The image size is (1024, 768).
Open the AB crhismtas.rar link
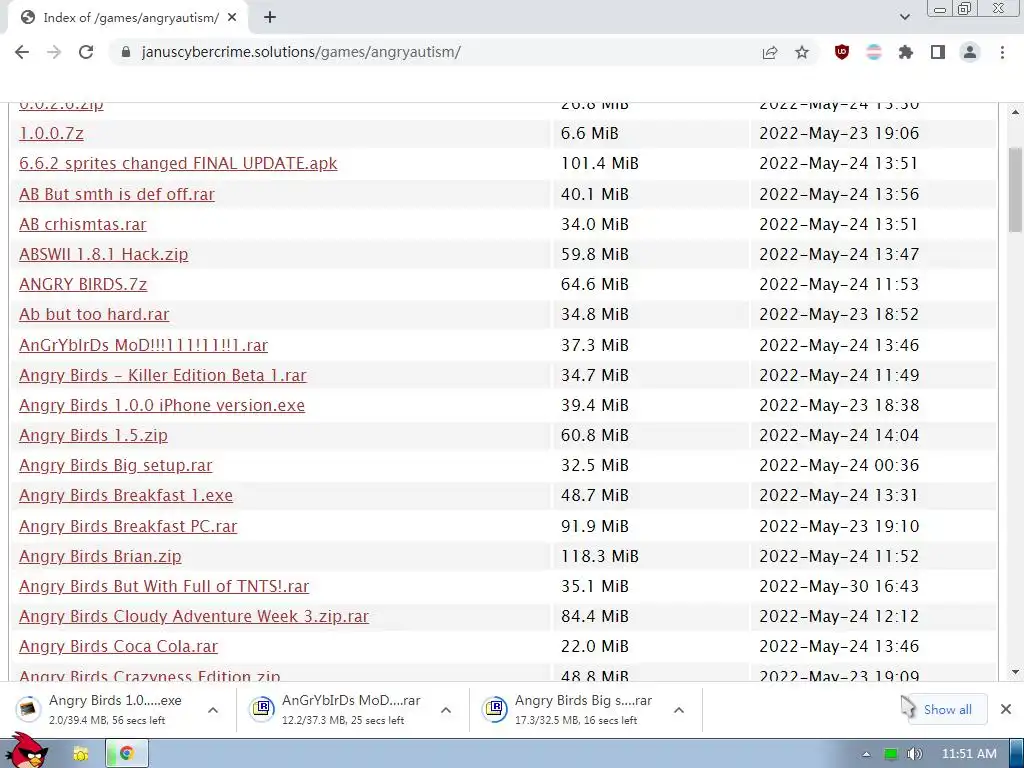click(83, 224)
